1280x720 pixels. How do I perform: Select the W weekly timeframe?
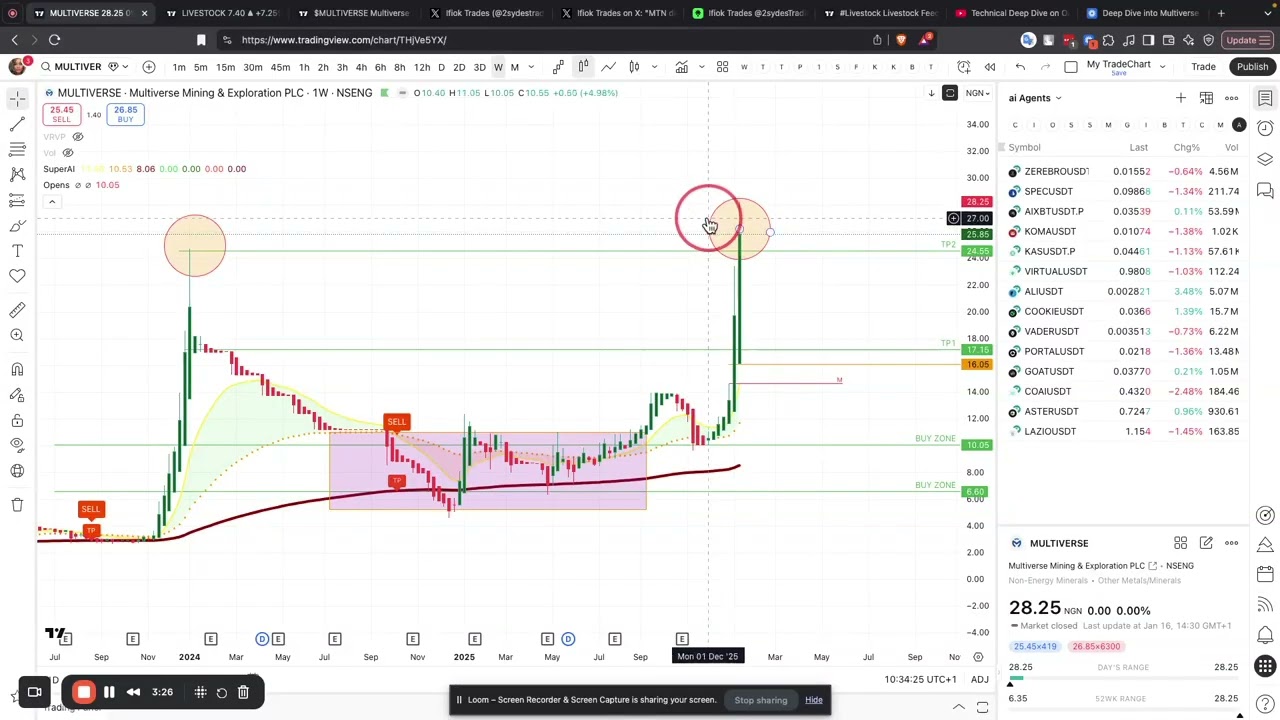pos(498,67)
